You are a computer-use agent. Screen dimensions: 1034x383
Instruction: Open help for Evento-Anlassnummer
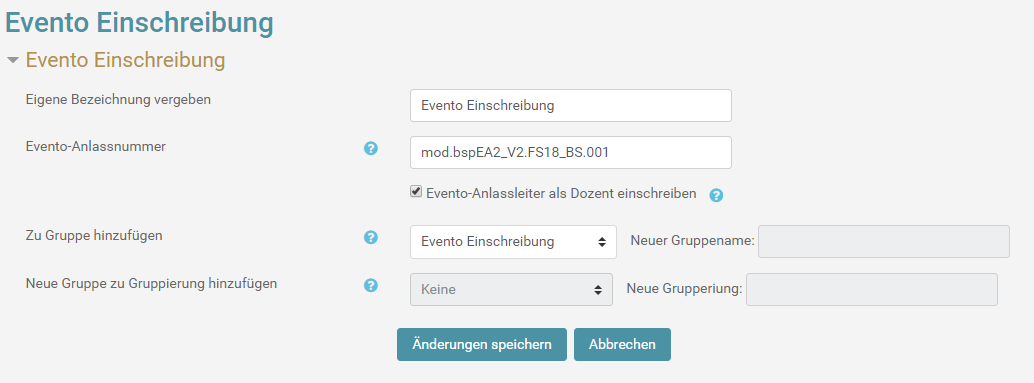[371, 148]
